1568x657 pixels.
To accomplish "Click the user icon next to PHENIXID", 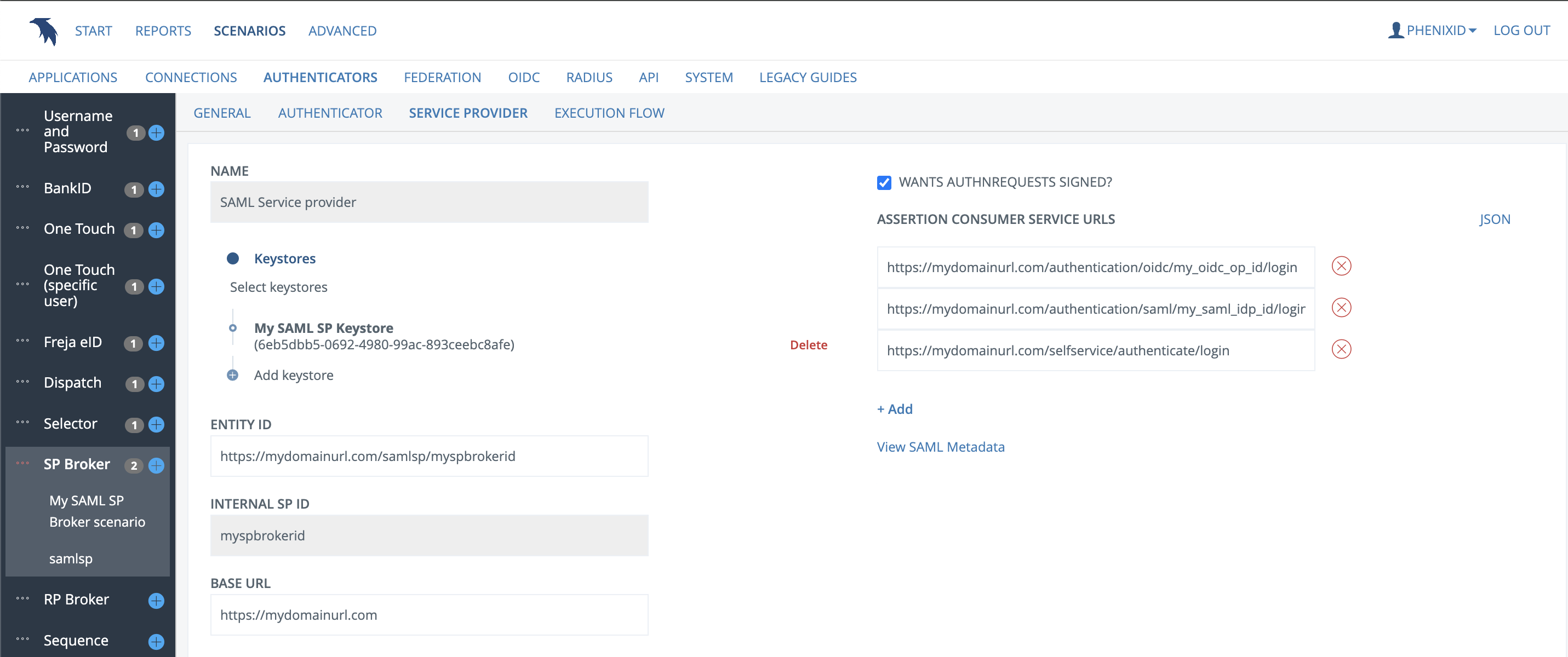I will click(1396, 30).
